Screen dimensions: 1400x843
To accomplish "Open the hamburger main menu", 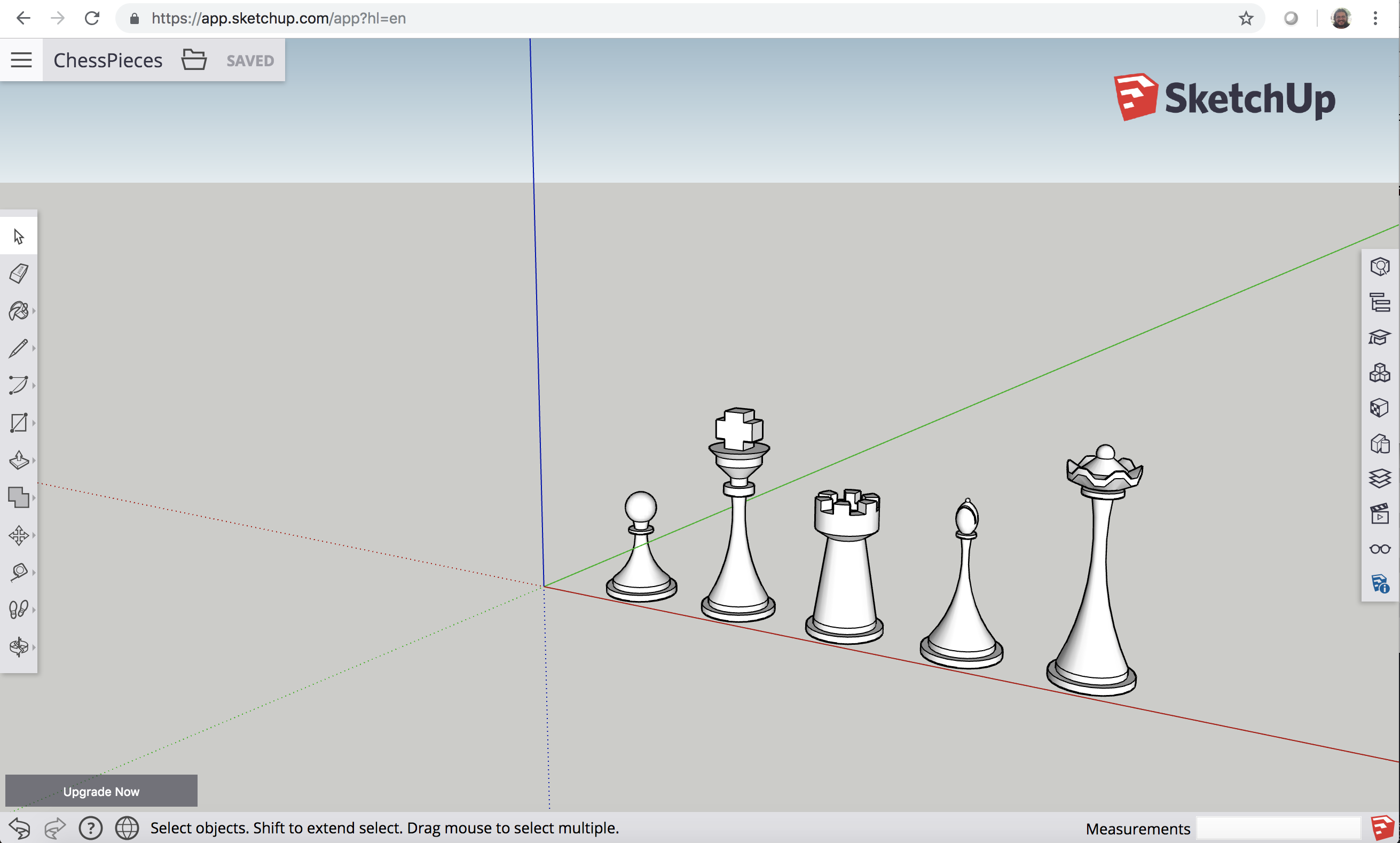I will tap(21, 60).
